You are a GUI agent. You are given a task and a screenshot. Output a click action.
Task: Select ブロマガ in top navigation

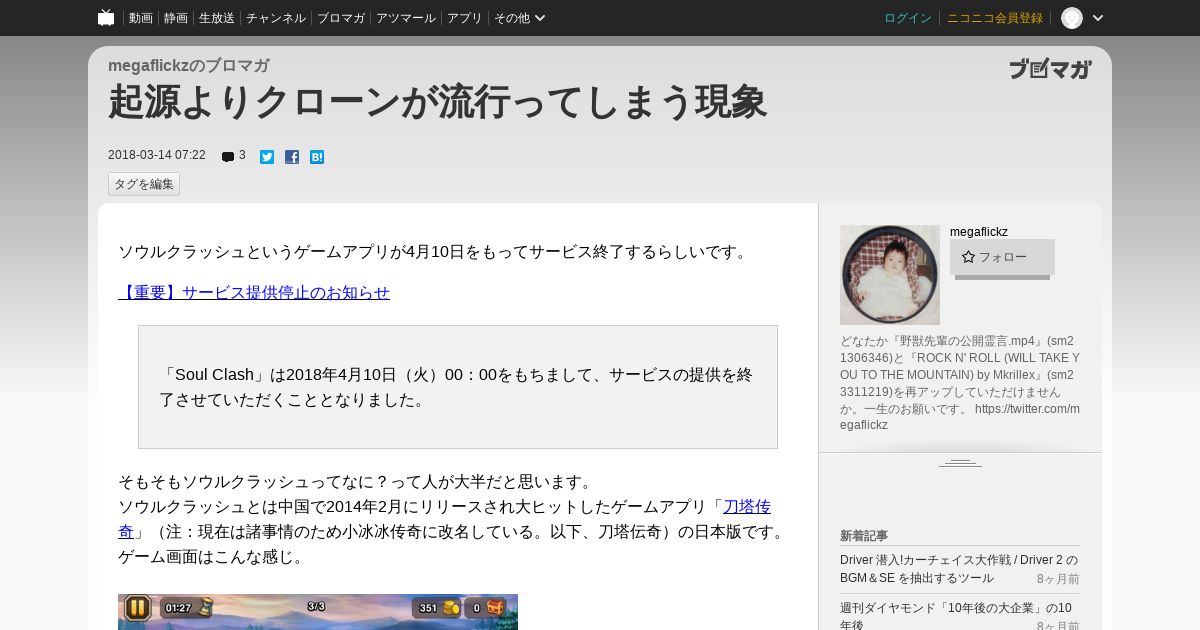click(341, 18)
